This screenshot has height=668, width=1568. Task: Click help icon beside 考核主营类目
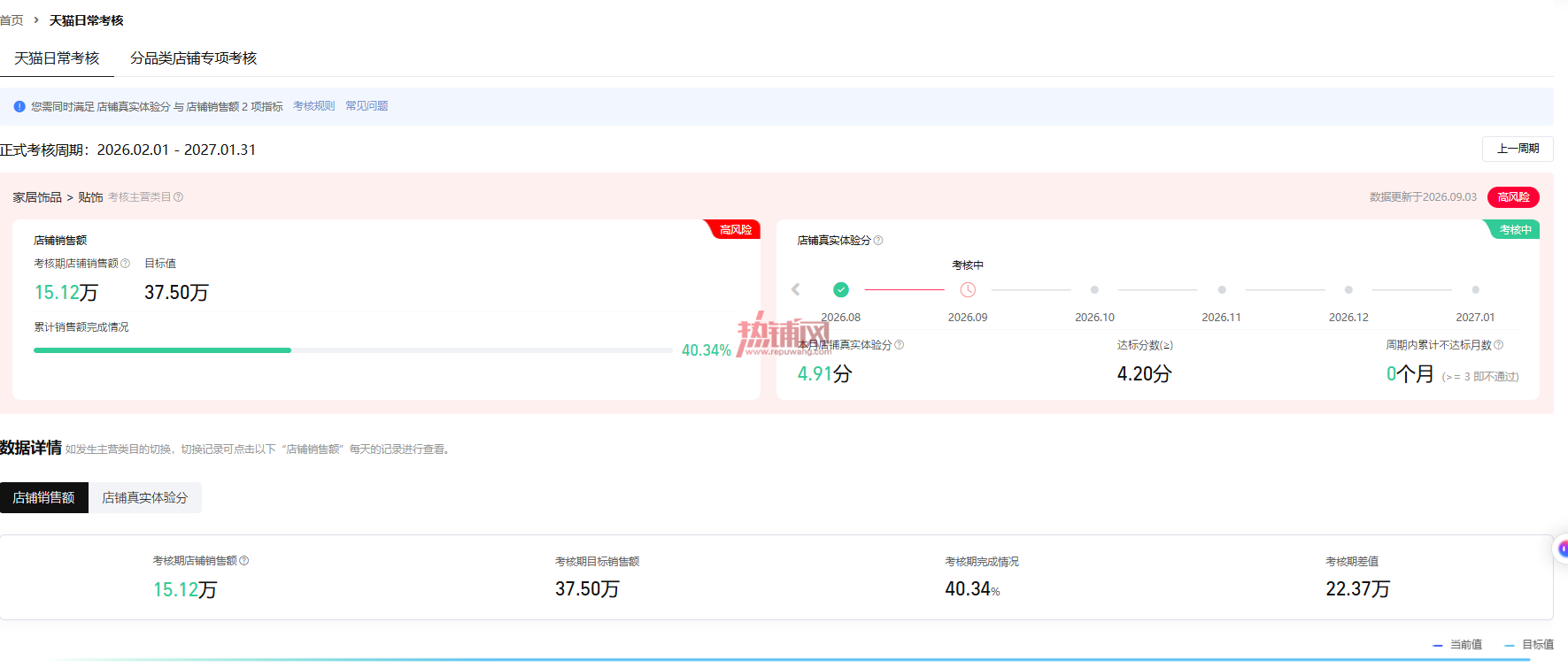(178, 197)
